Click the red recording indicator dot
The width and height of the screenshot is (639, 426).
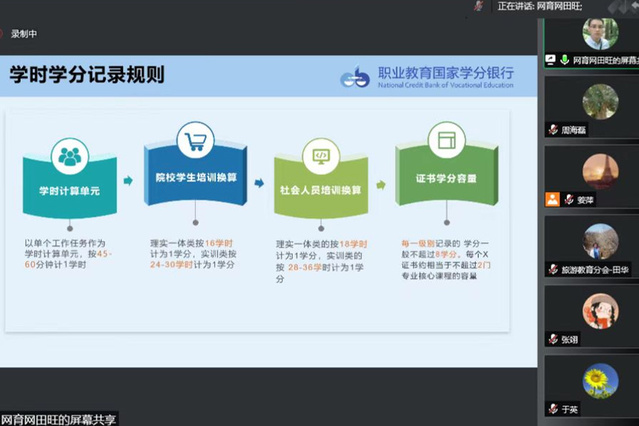[6, 34]
